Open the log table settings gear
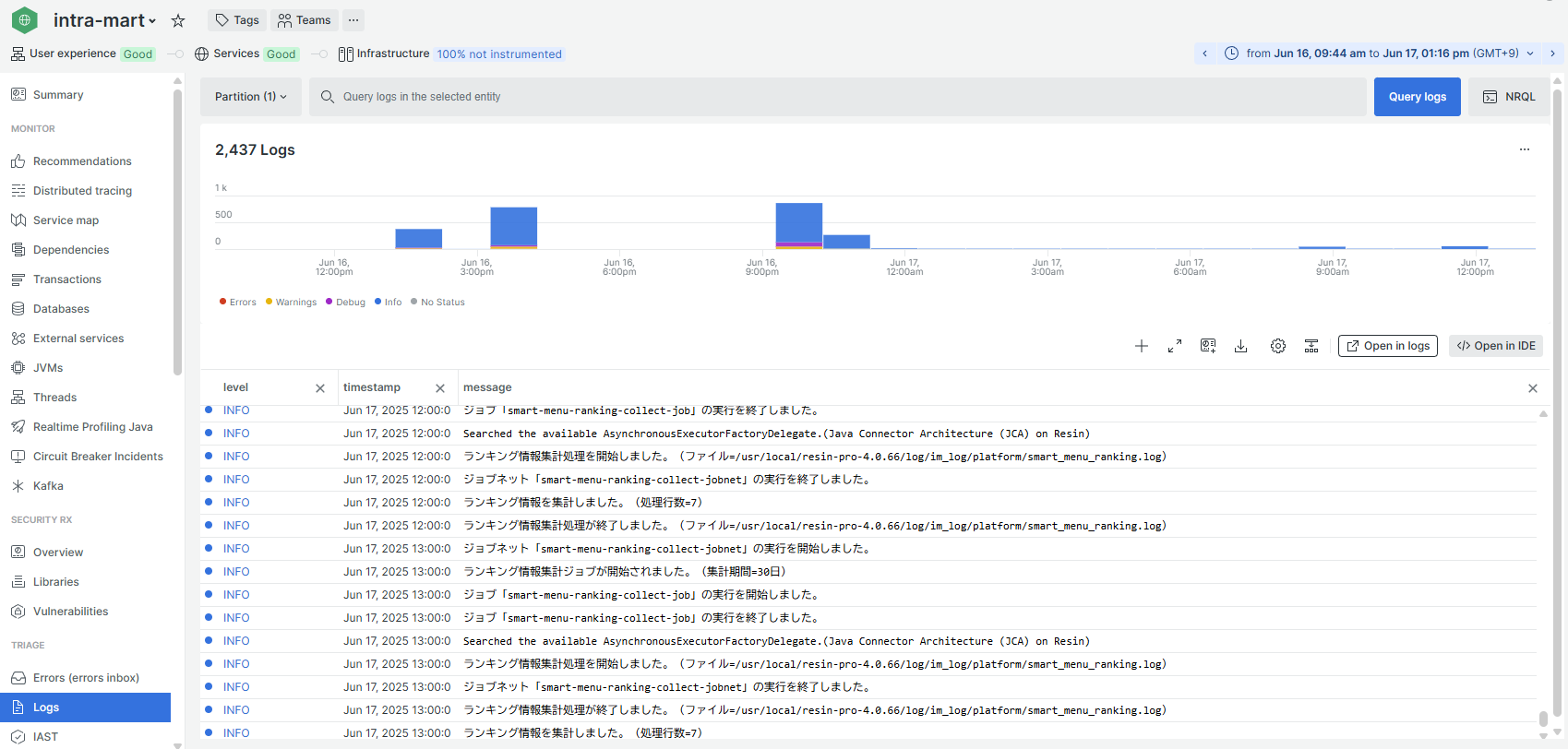 [x=1278, y=346]
